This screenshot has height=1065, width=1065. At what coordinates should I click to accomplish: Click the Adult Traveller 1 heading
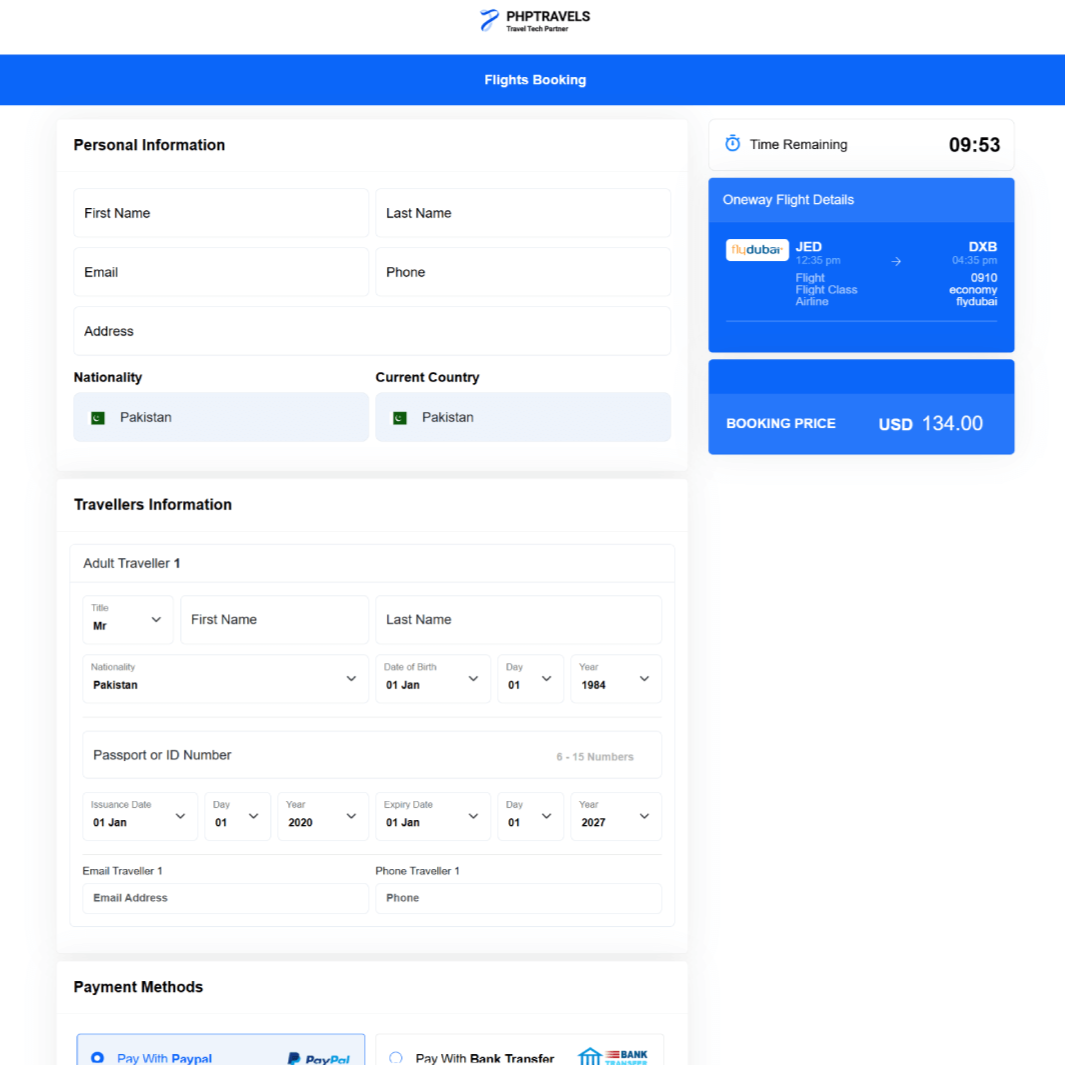[x=132, y=563]
